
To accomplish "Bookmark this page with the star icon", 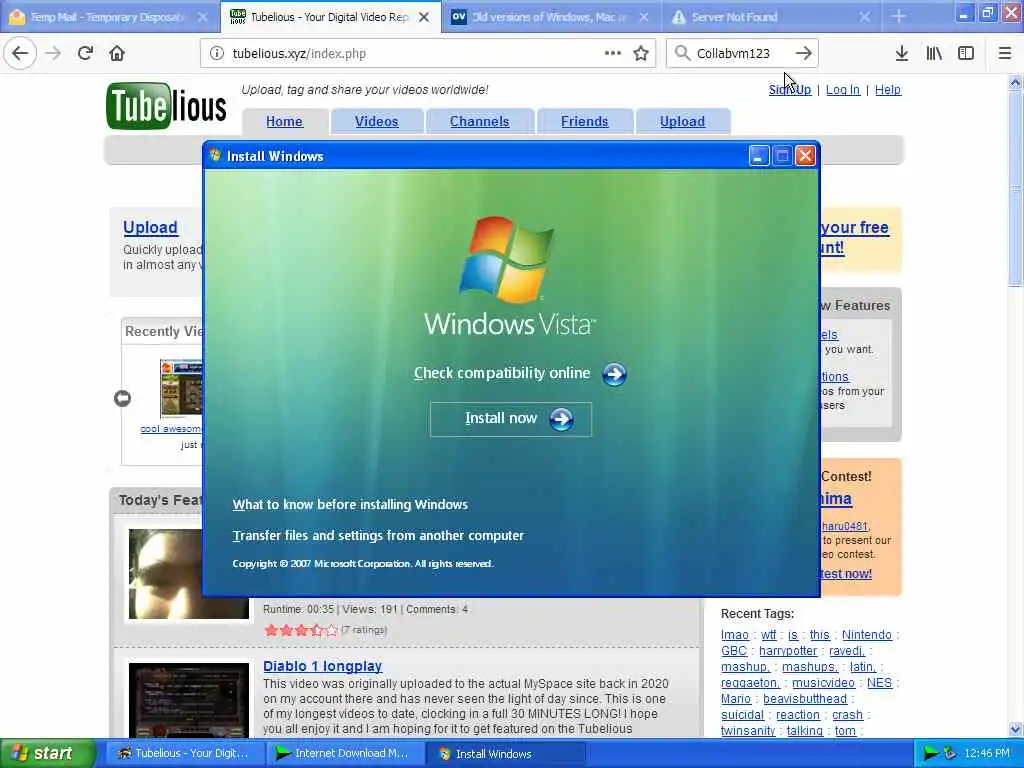I will 641,54.
